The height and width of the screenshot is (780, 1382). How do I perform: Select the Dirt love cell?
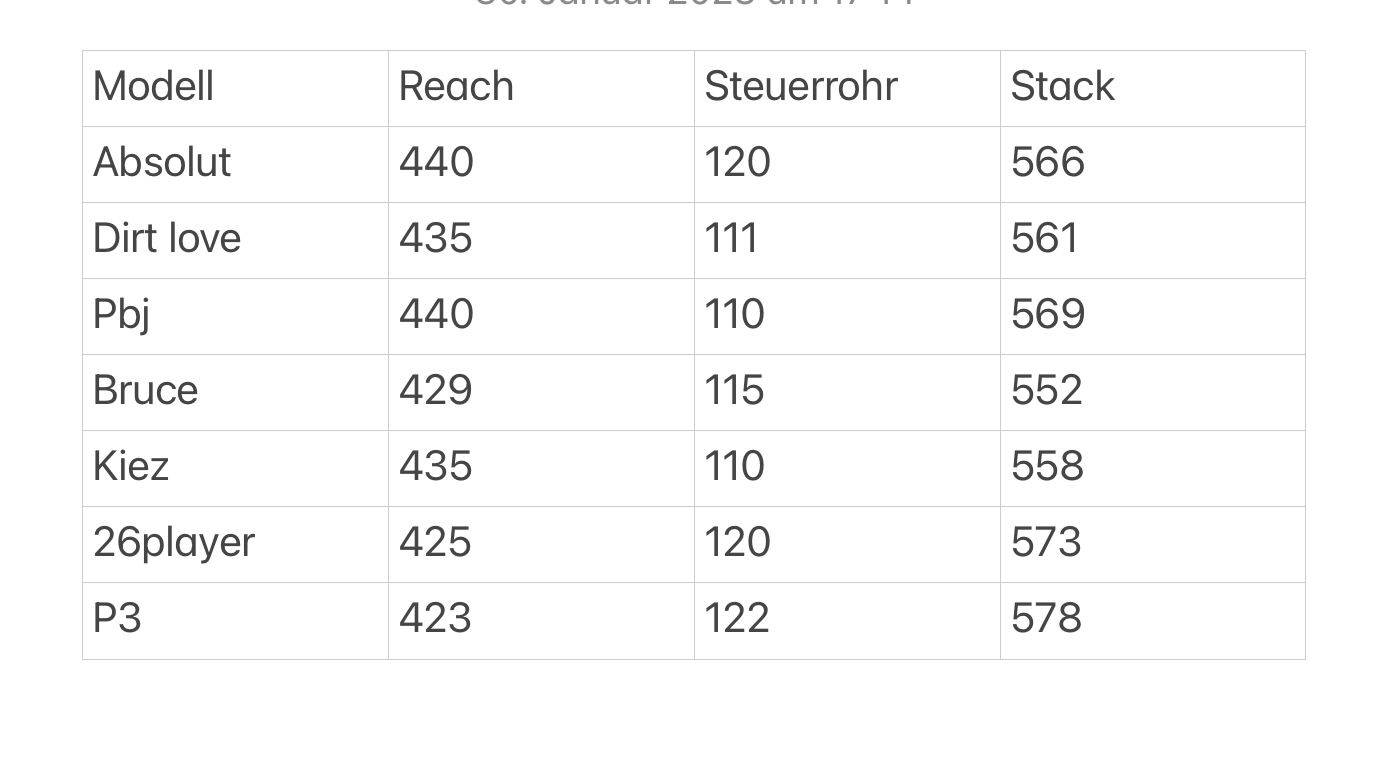point(167,239)
